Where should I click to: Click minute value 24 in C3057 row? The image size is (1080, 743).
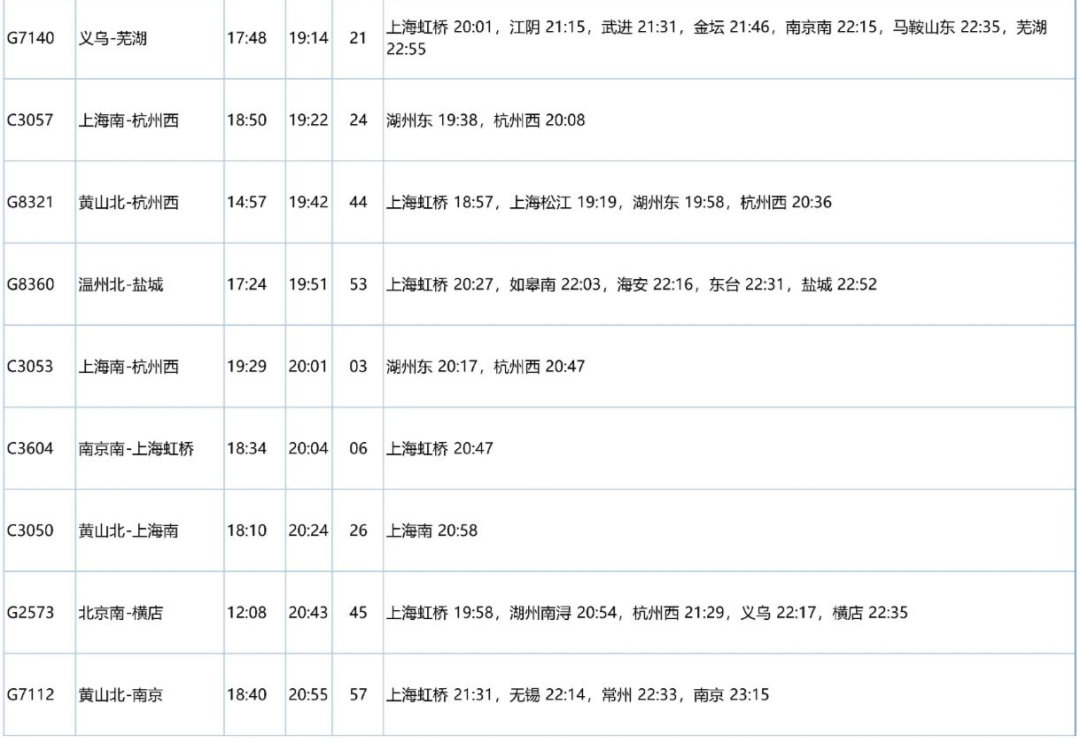pos(357,120)
